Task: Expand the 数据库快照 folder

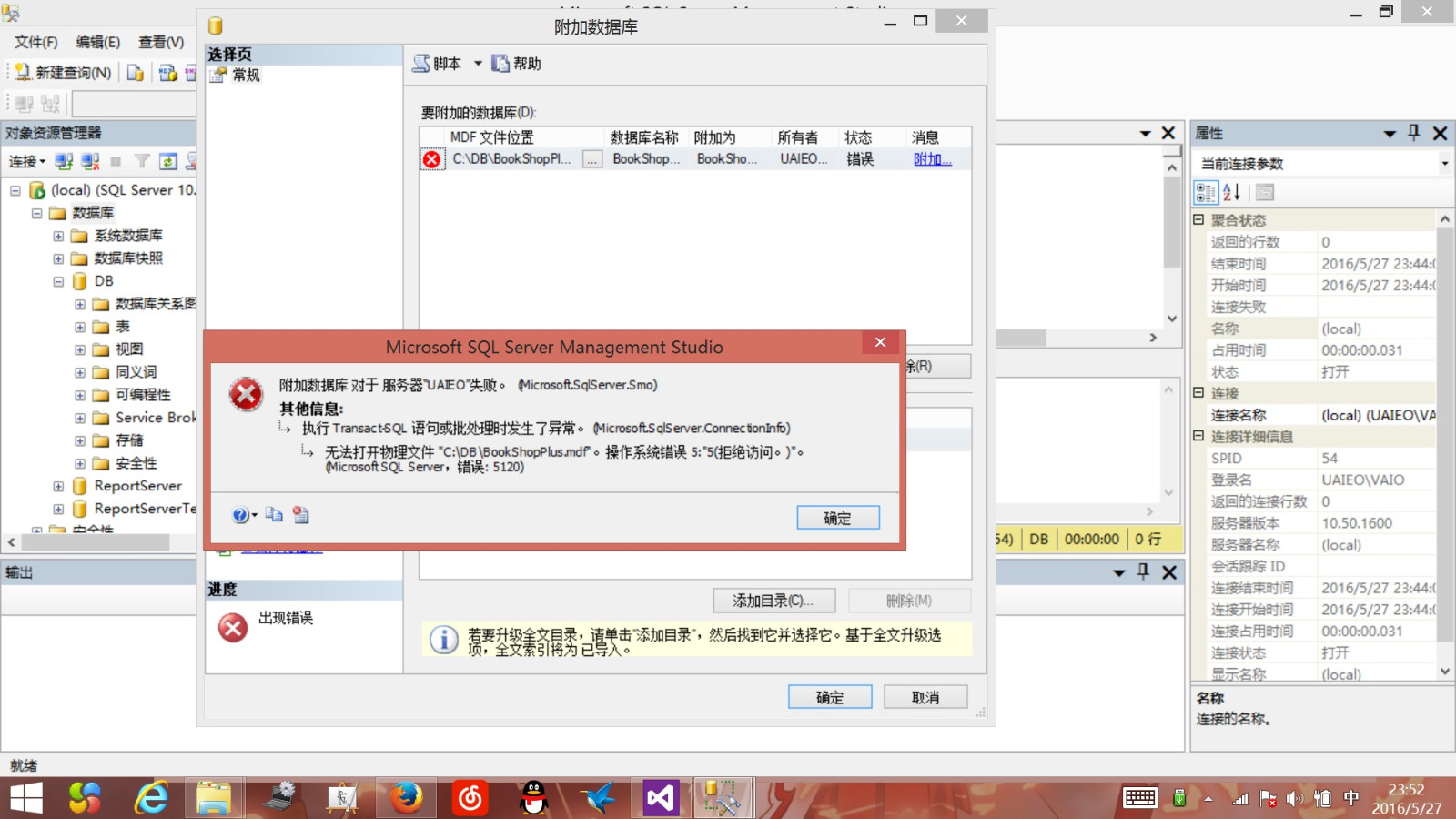Action: coord(58,258)
